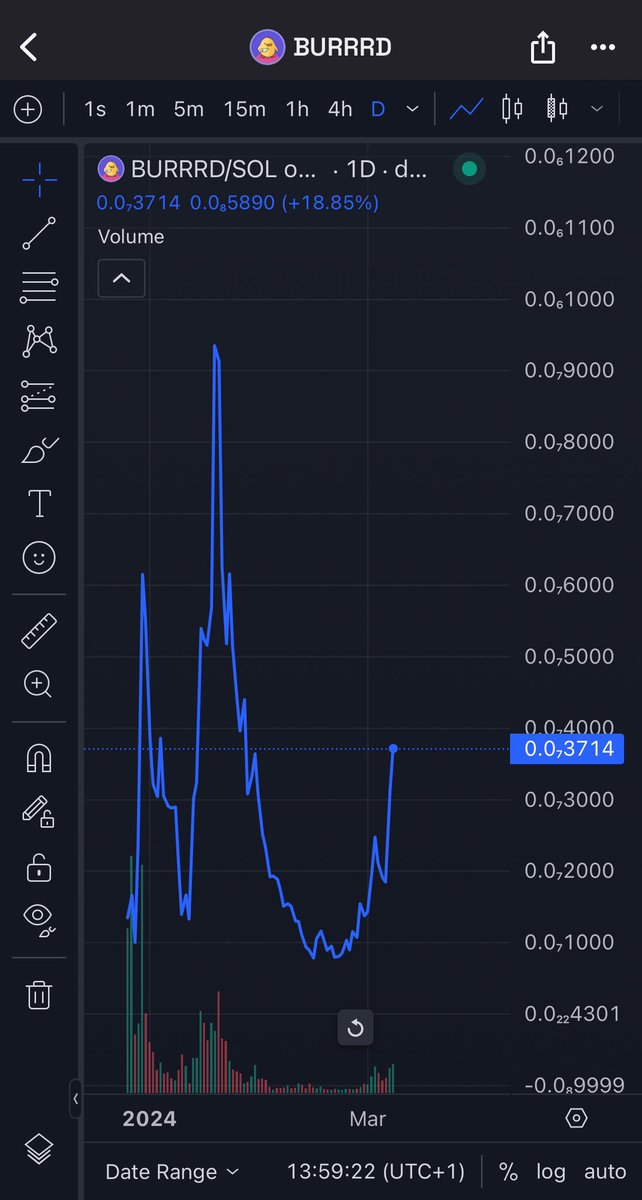Click the 13:59:22 (UTC+1) timezone

coord(377,1172)
